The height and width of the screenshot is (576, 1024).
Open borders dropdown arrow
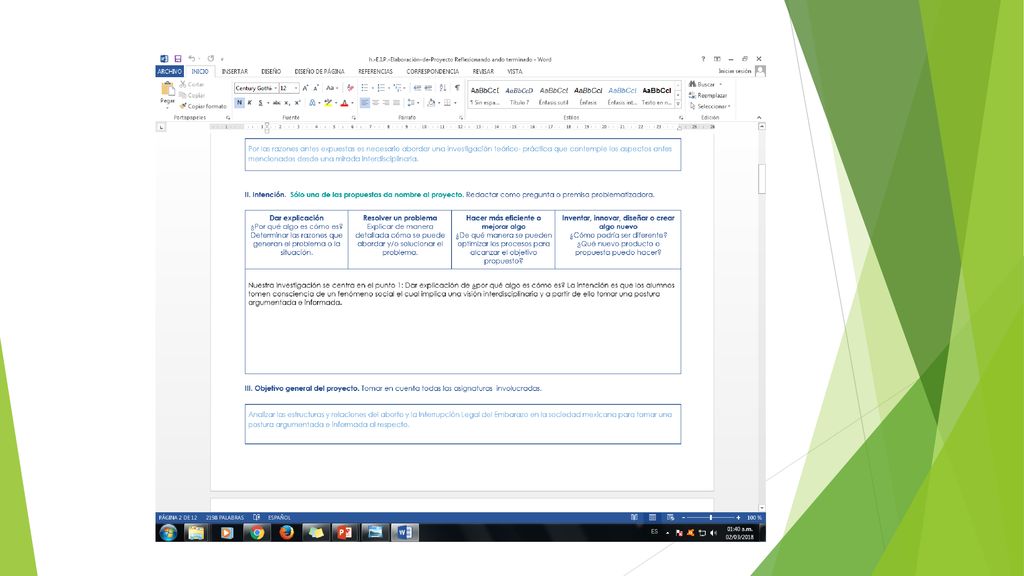click(455, 103)
